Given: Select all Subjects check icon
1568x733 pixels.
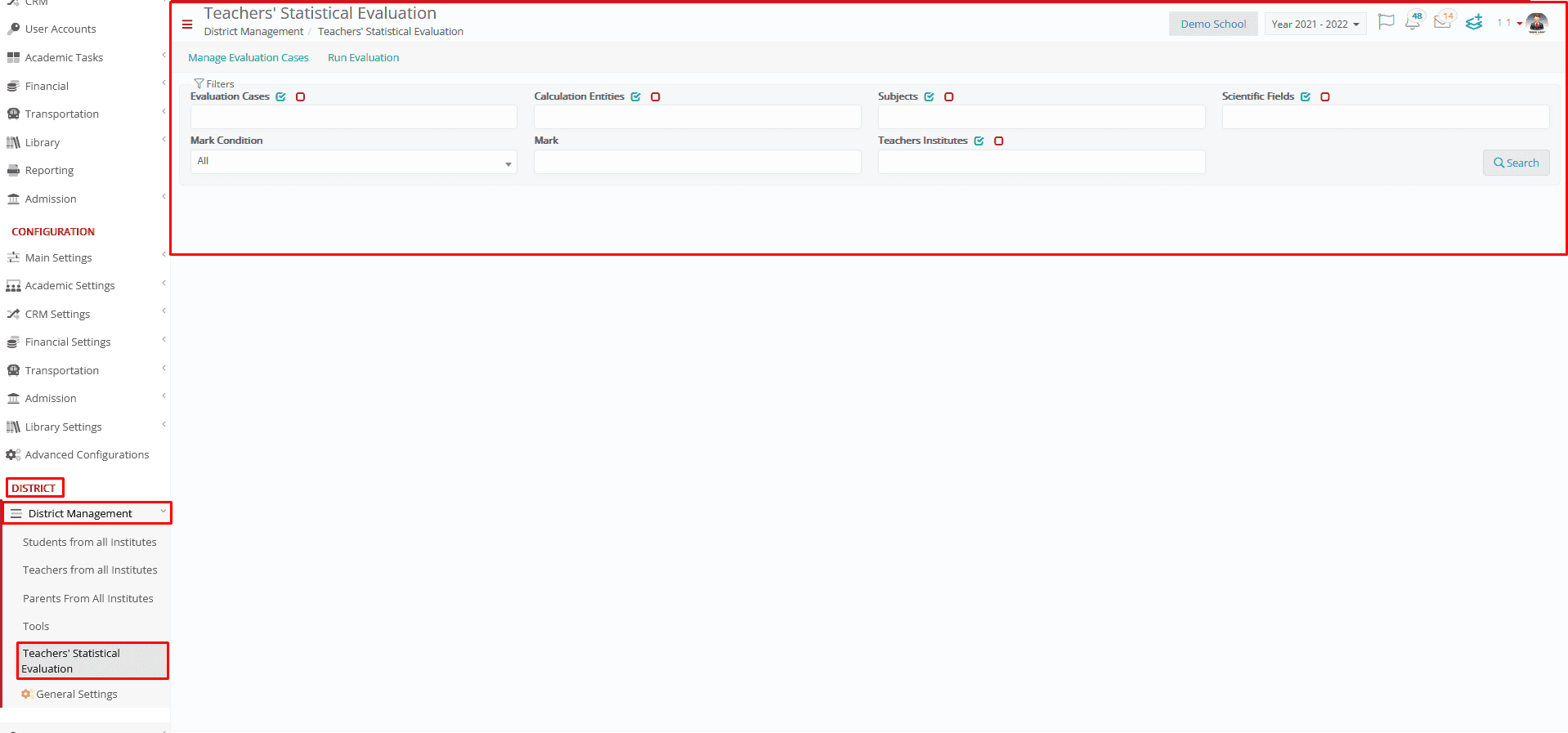Looking at the screenshot, I should [x=929, y=96].
